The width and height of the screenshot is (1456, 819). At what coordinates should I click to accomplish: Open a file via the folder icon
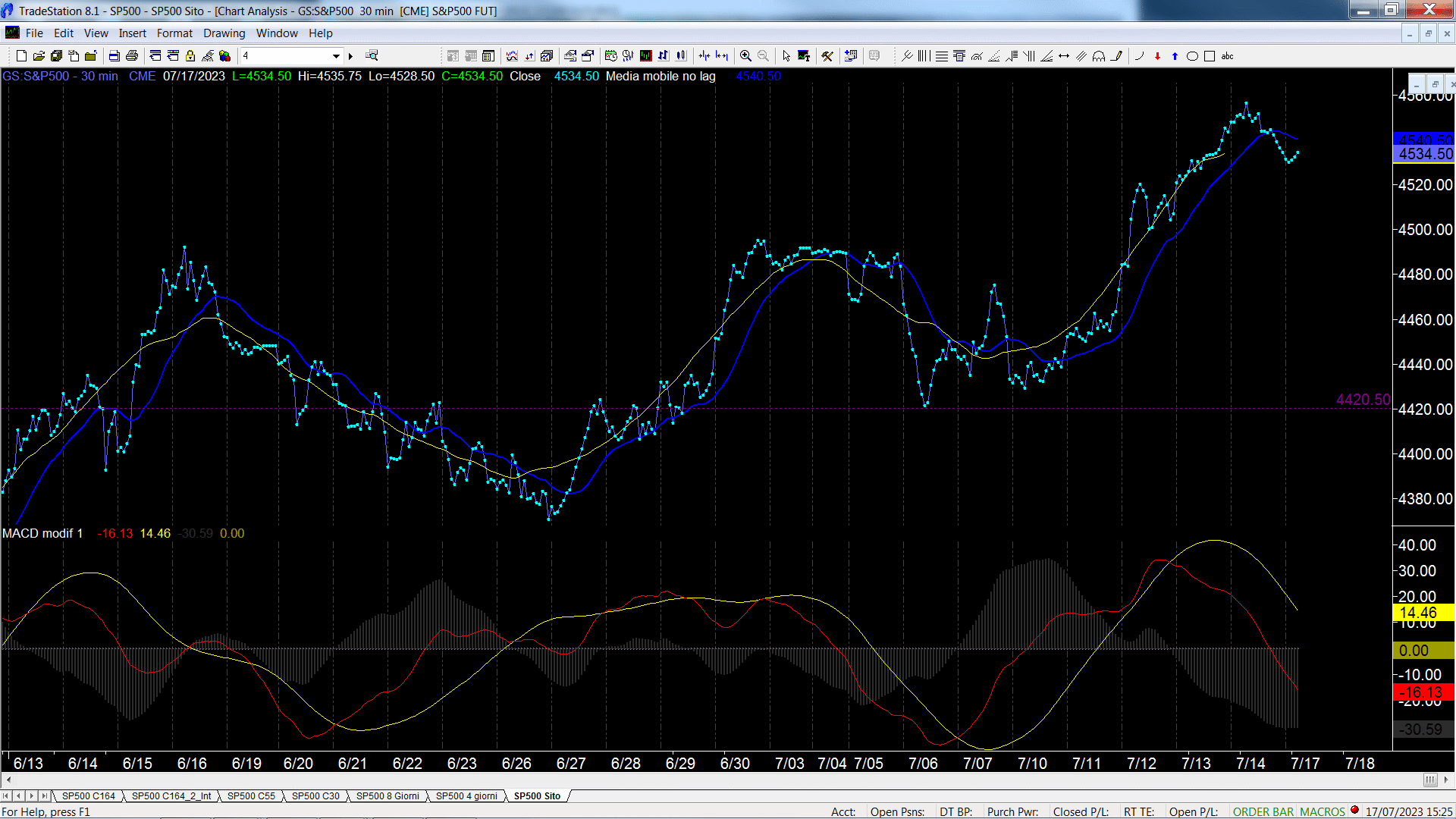point(39,56)
